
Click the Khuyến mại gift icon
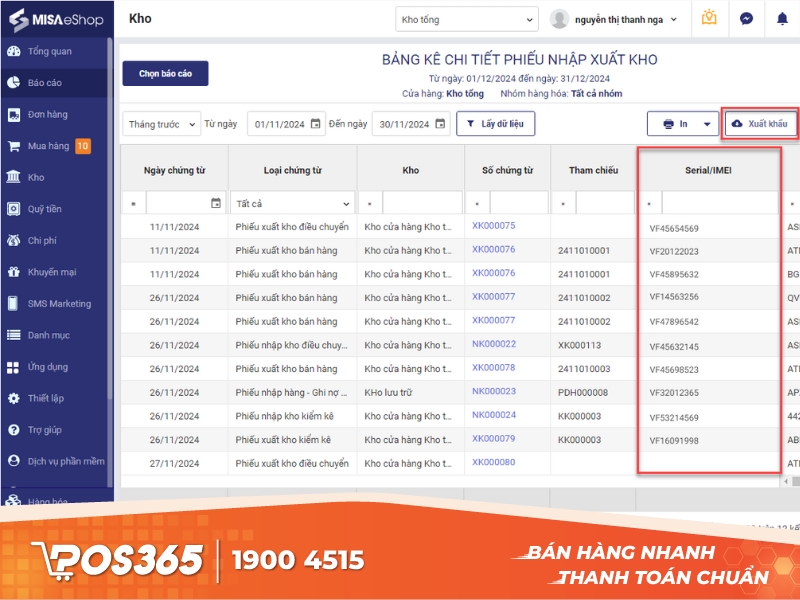(x=14, y=272)
